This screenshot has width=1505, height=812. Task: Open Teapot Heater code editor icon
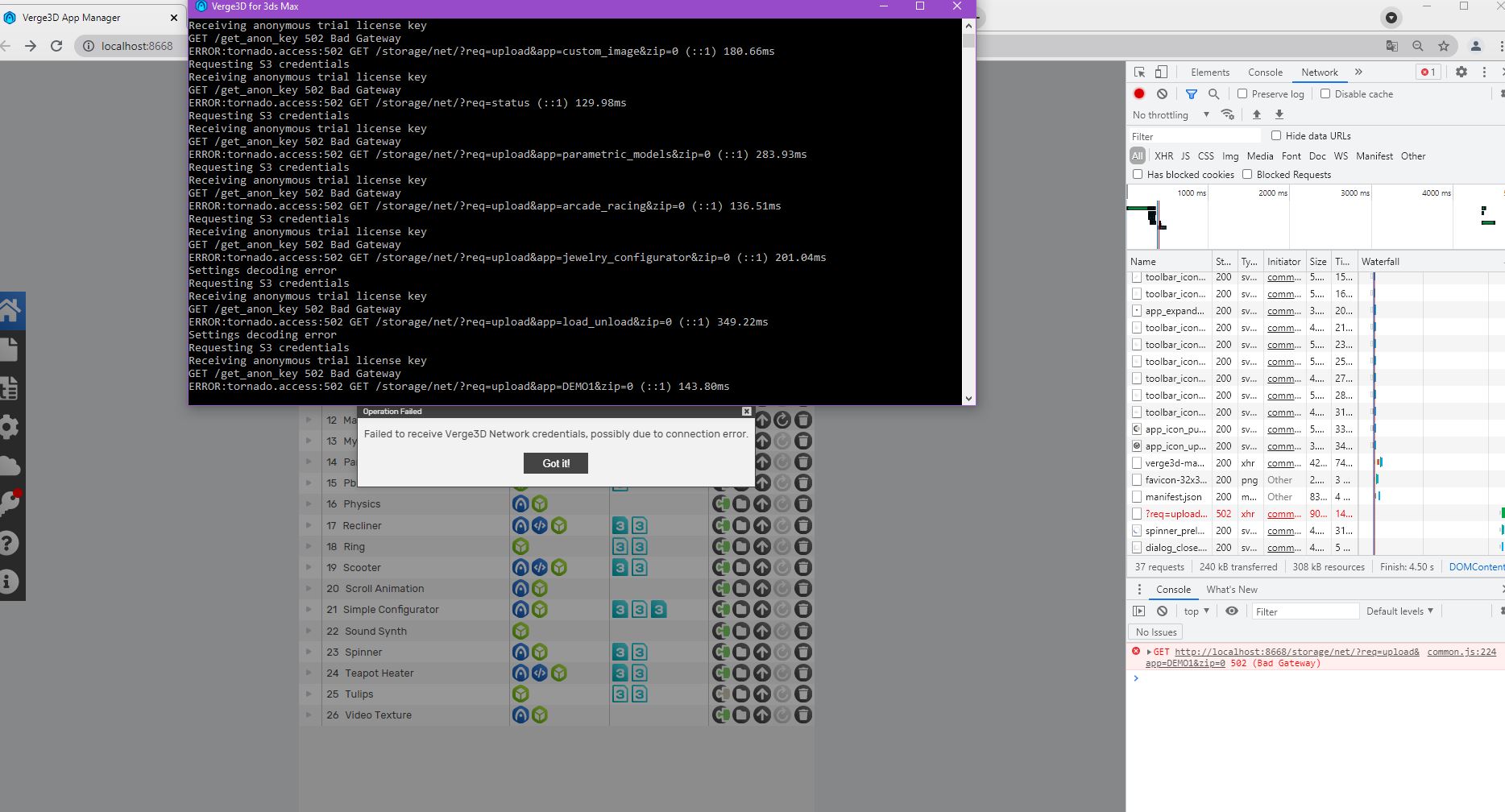(540, 673)
